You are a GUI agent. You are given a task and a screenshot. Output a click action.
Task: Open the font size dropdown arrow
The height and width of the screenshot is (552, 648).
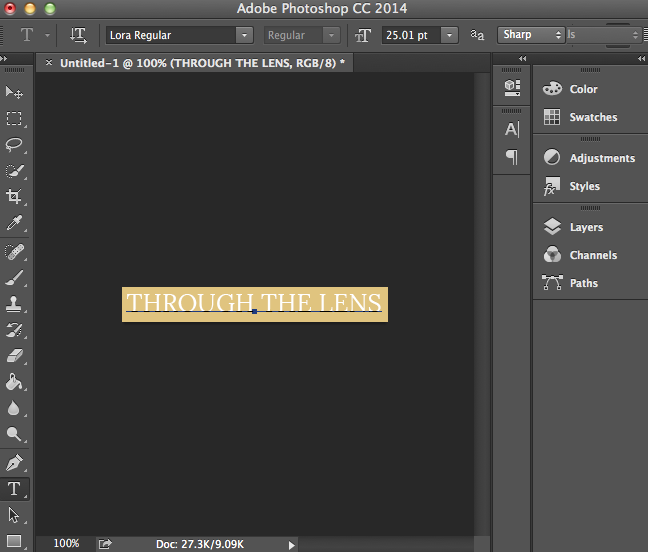(x=449, y=35)
